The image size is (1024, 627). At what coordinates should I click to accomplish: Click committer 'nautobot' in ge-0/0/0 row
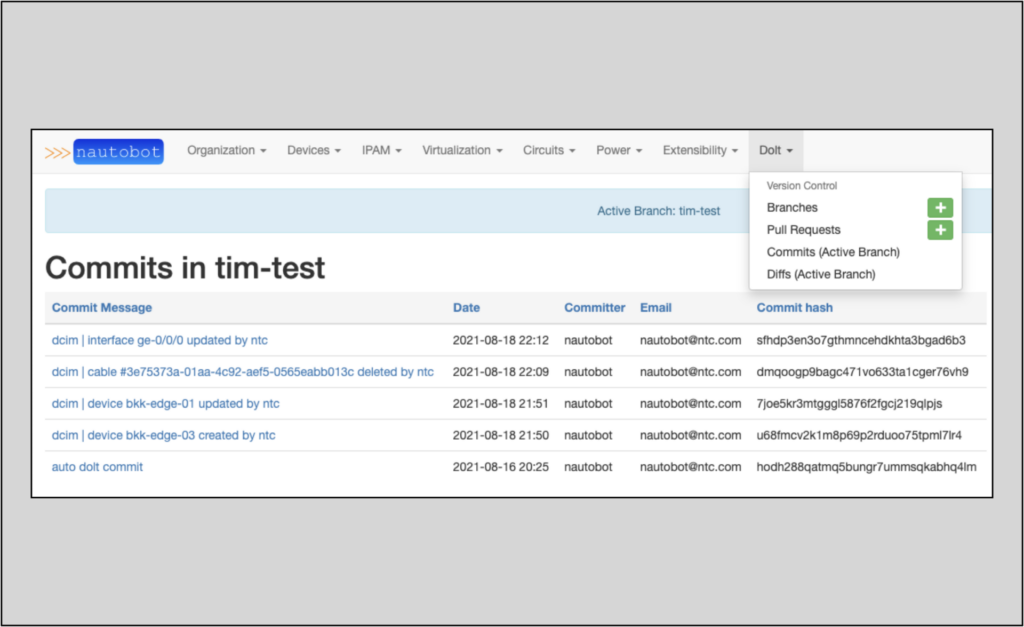click(588, 340)
